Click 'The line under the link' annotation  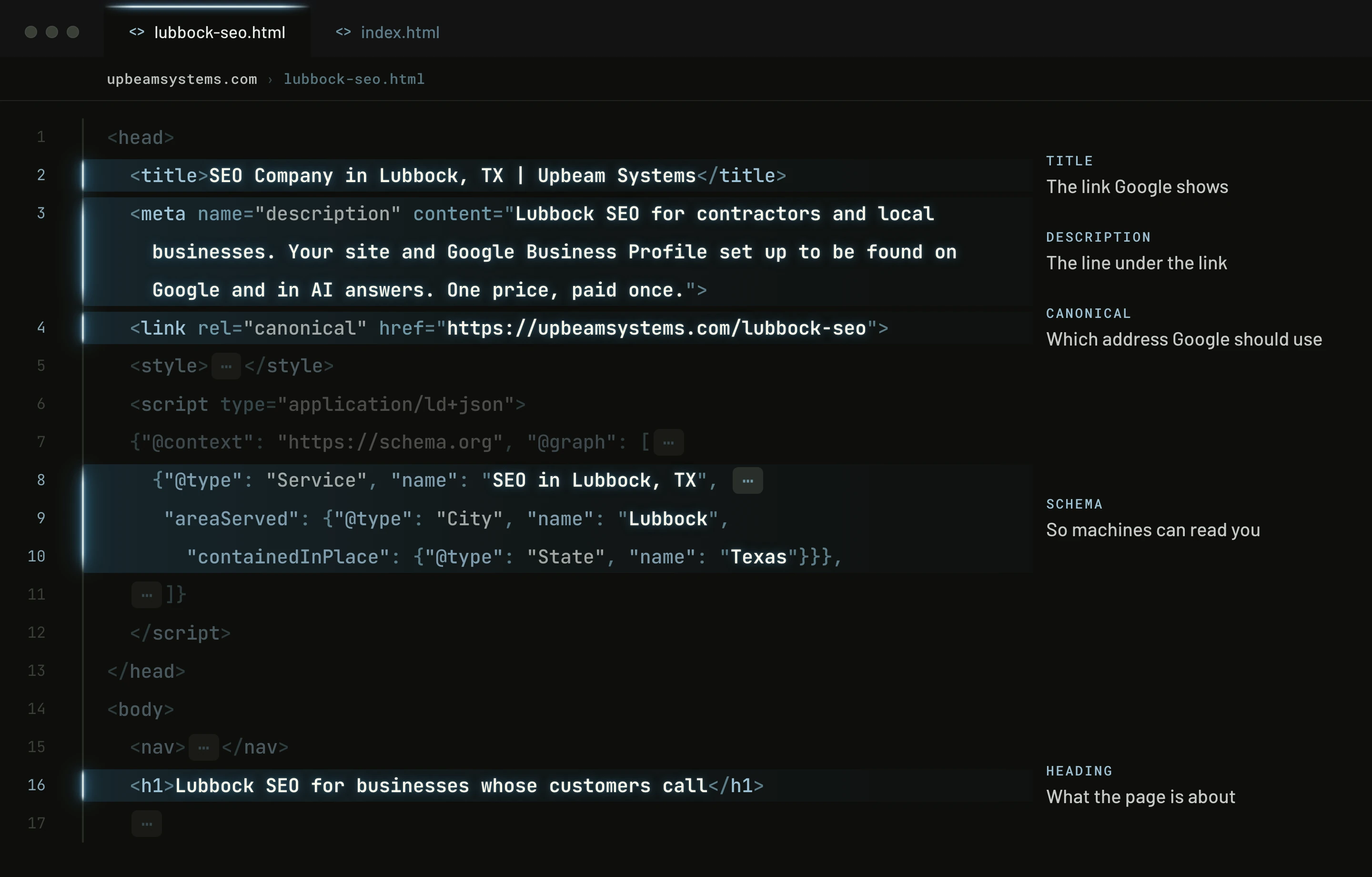pos(1136,264)
